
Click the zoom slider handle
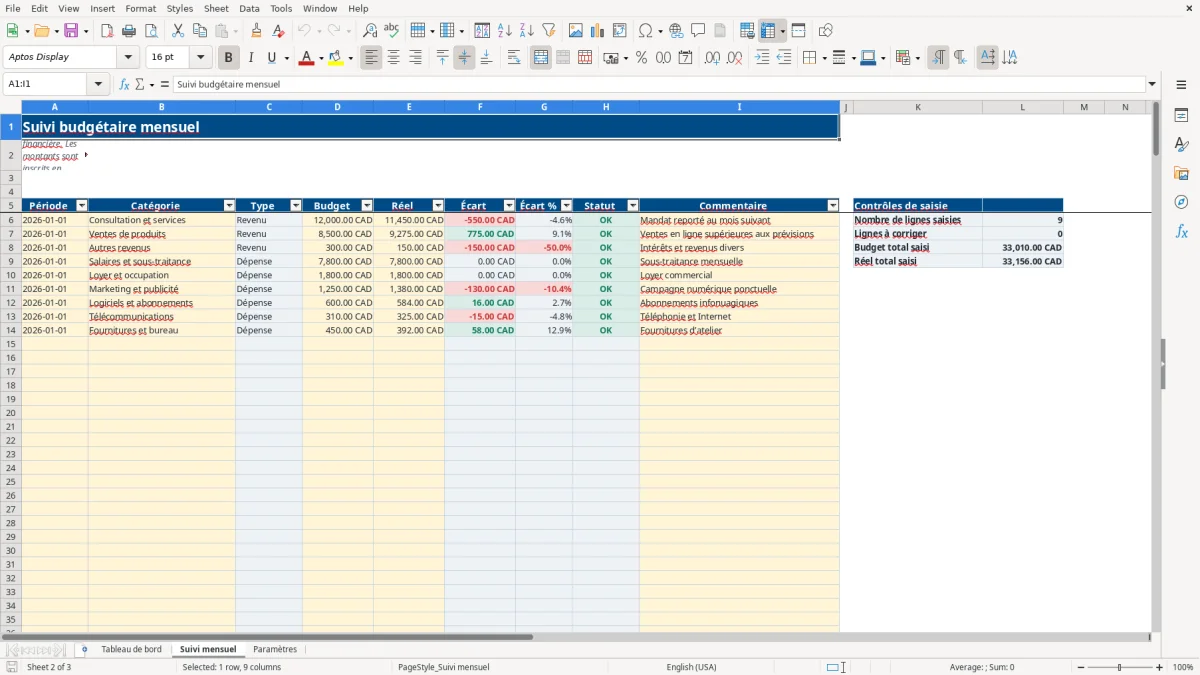(x=1120, y=667)
